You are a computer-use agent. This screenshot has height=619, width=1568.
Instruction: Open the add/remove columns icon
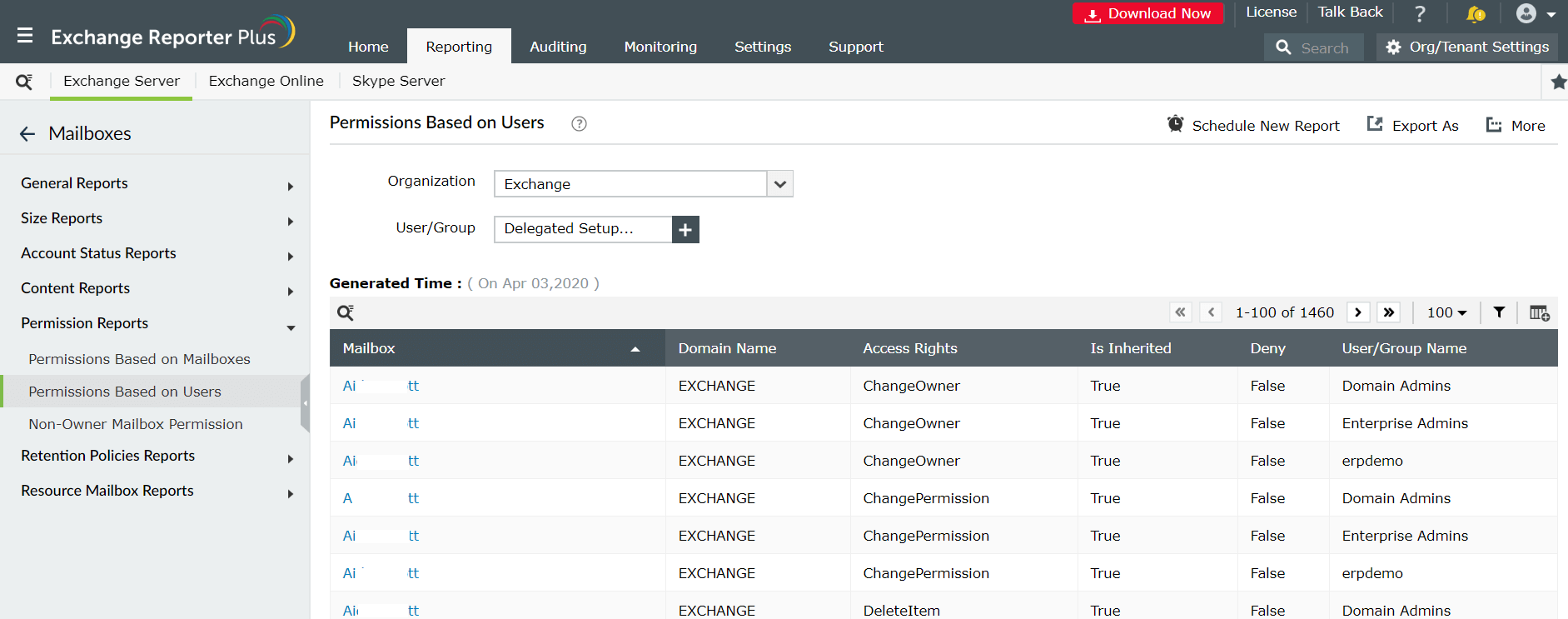pos(1540,313)
